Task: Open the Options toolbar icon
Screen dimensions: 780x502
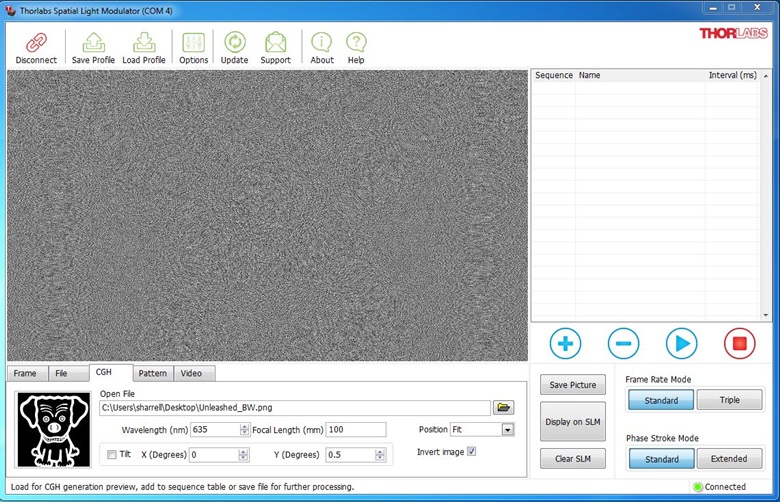Action: click(194, 43)
